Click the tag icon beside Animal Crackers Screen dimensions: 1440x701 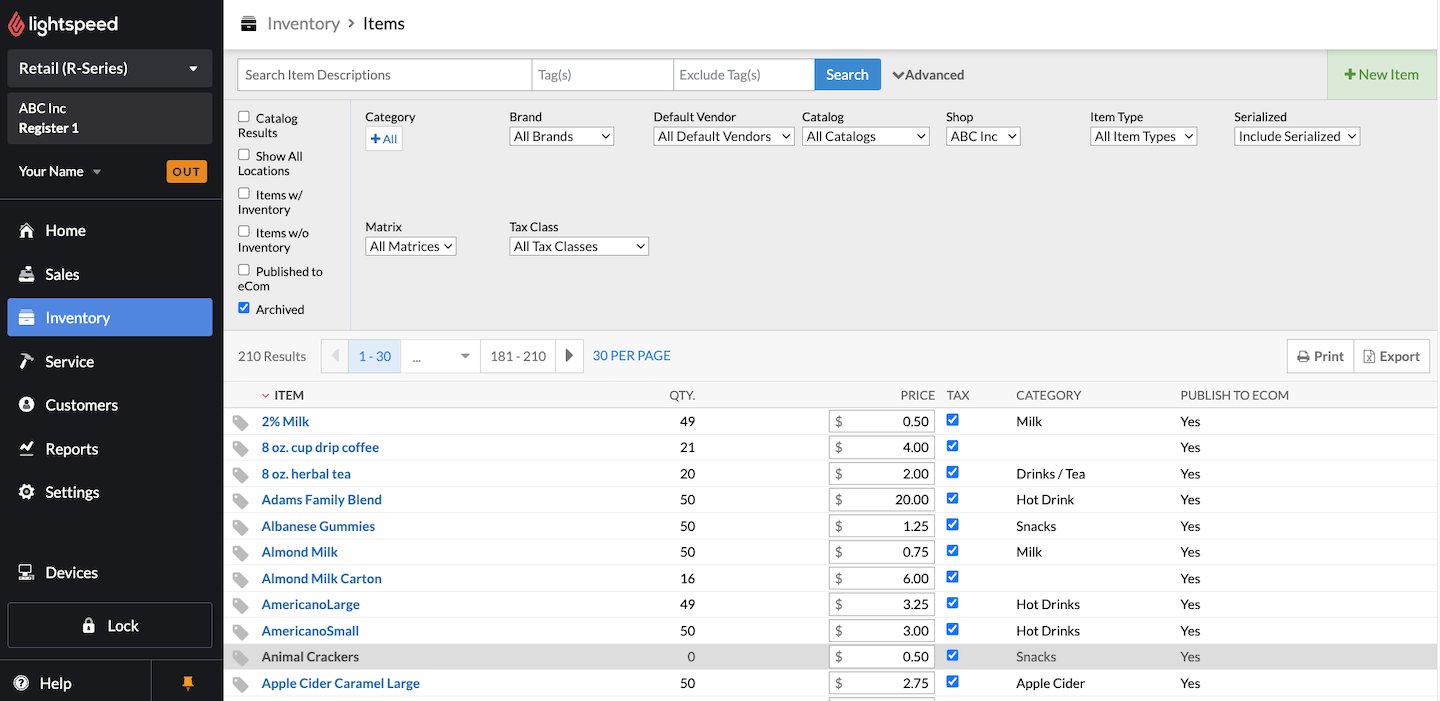point(240,658)
